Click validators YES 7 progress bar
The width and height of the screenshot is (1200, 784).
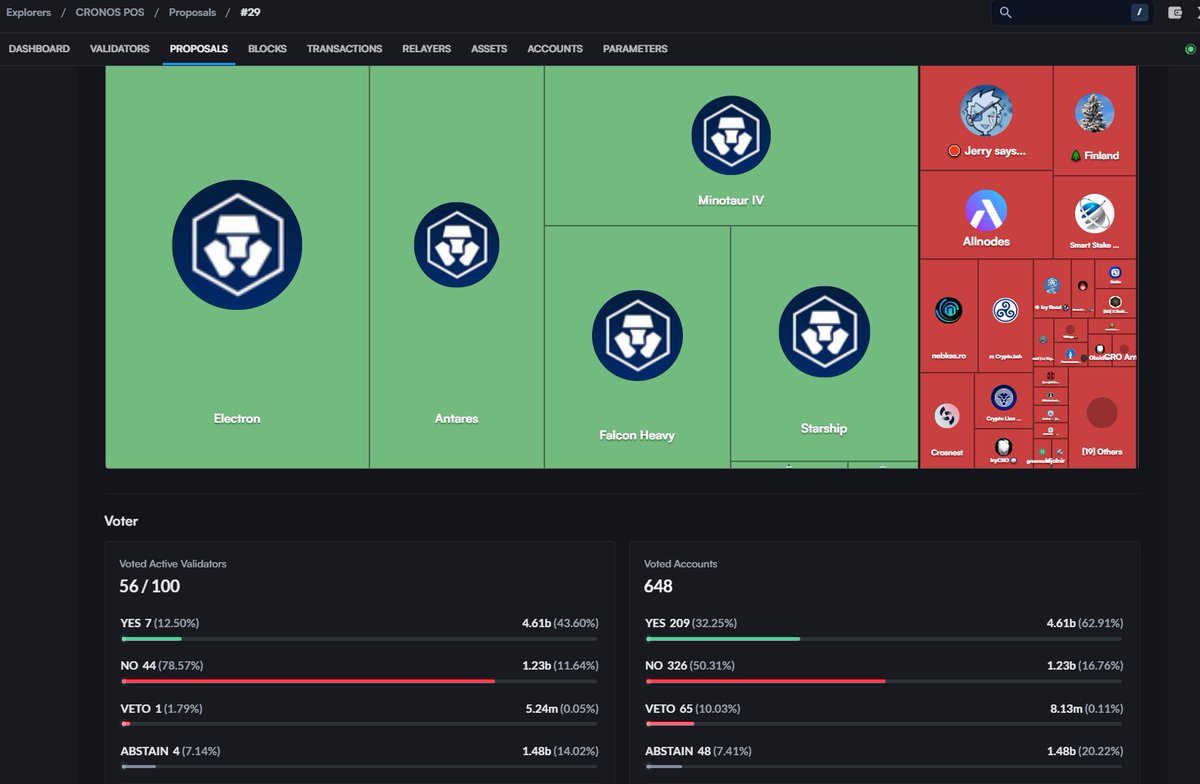[x=359, y=638]
